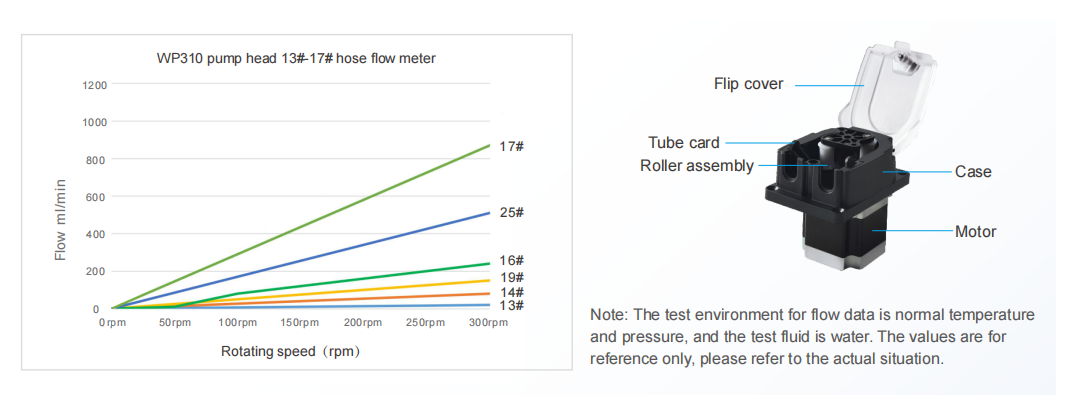1070x397 pixels.
Task: Select the Case callout label
Action: tap(973, 172)
